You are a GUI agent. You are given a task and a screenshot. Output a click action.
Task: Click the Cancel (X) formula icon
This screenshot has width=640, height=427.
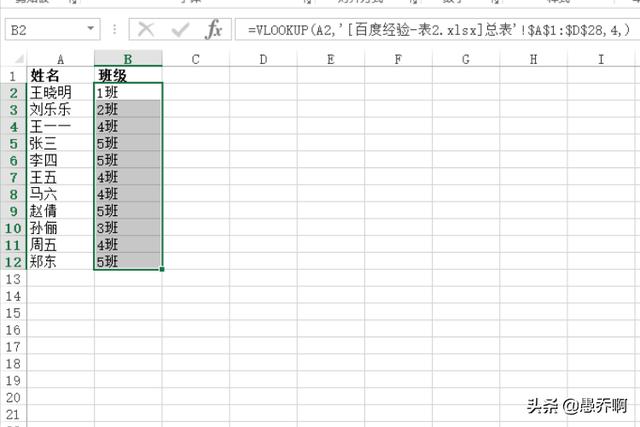pos(147,29)
